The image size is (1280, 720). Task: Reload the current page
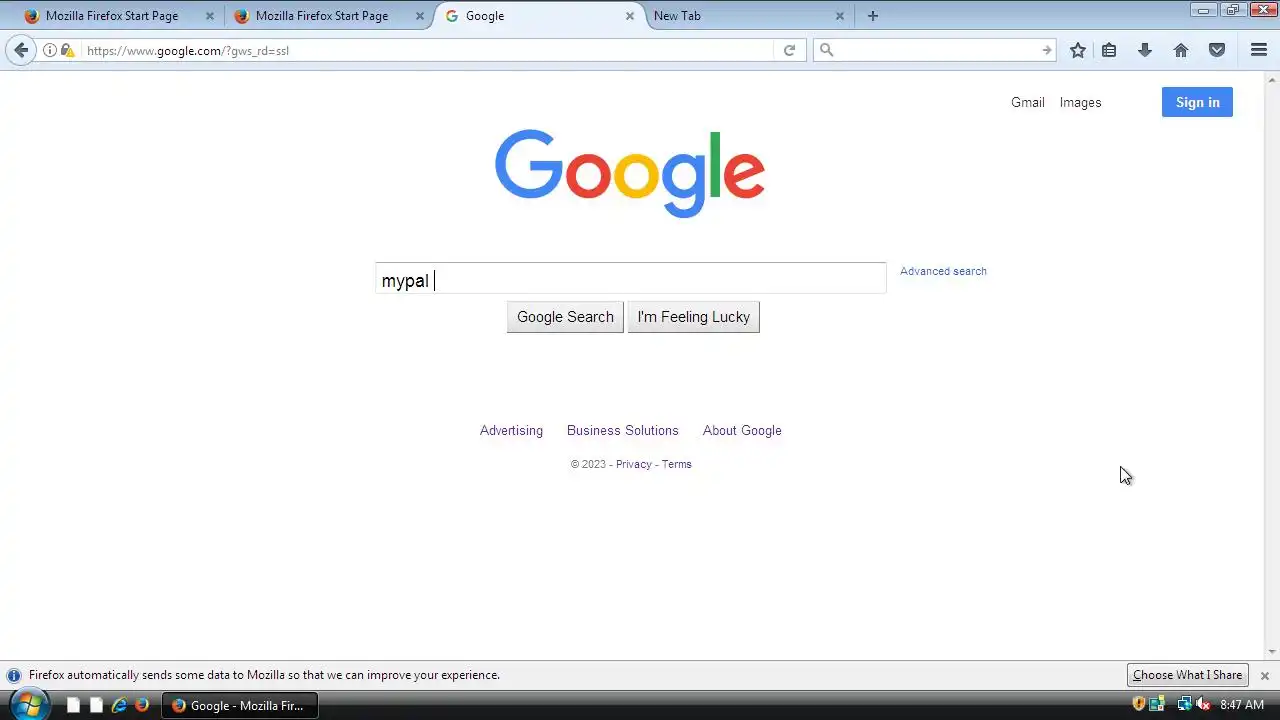(789, 50)
